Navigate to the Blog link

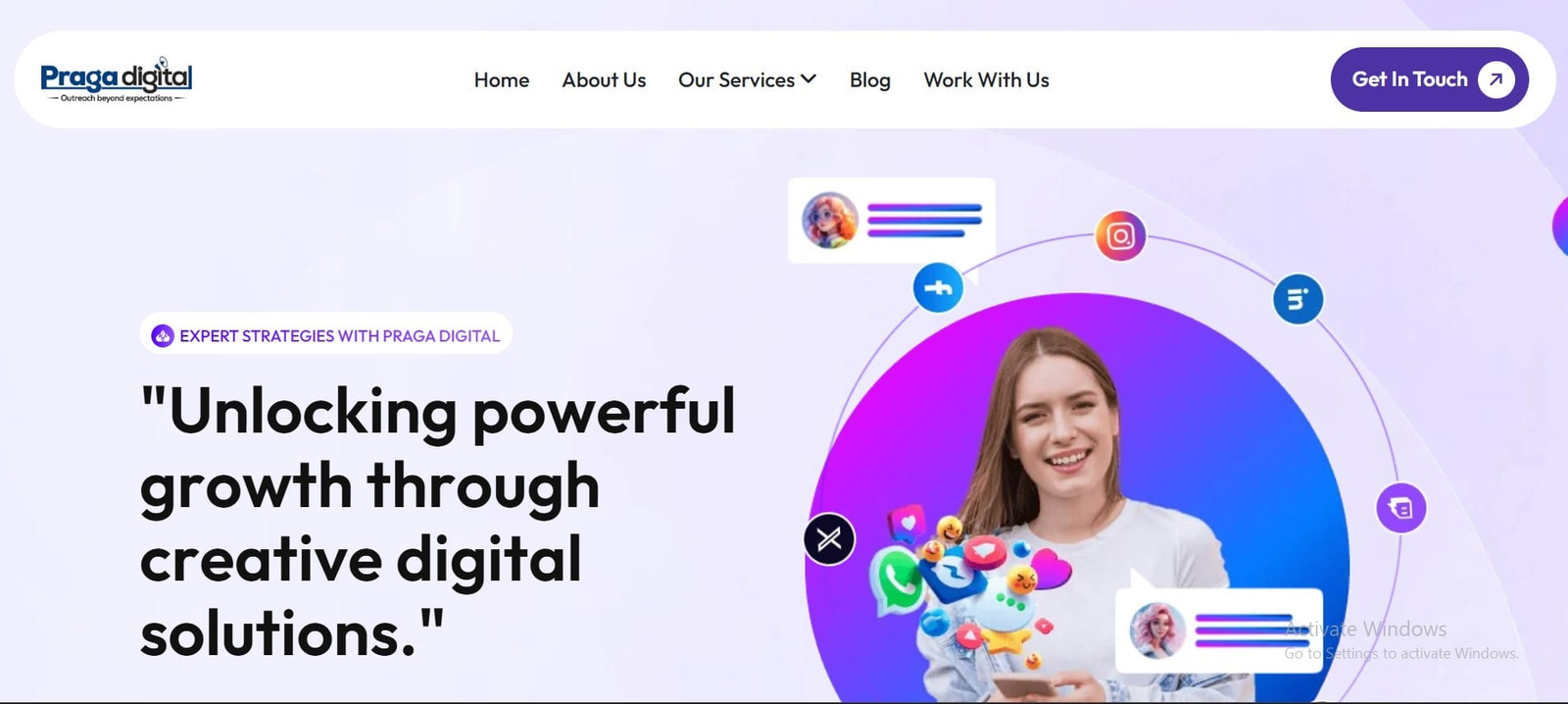click(x=870, y=79)
